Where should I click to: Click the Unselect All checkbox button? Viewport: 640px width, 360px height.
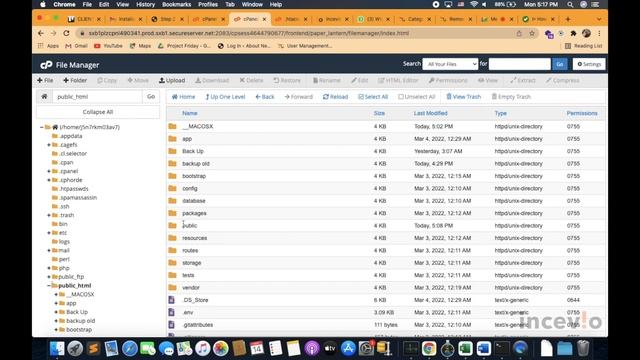click(x=416, y=97)
